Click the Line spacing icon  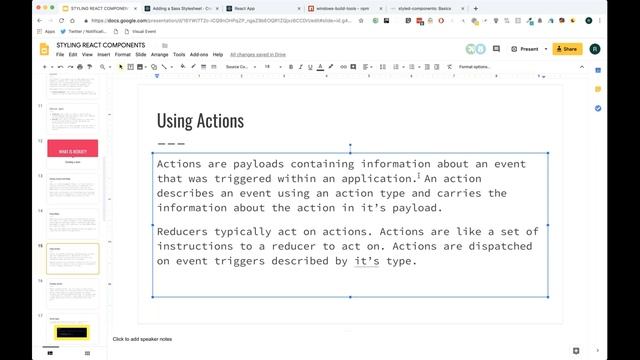click(x=382, y=67)
